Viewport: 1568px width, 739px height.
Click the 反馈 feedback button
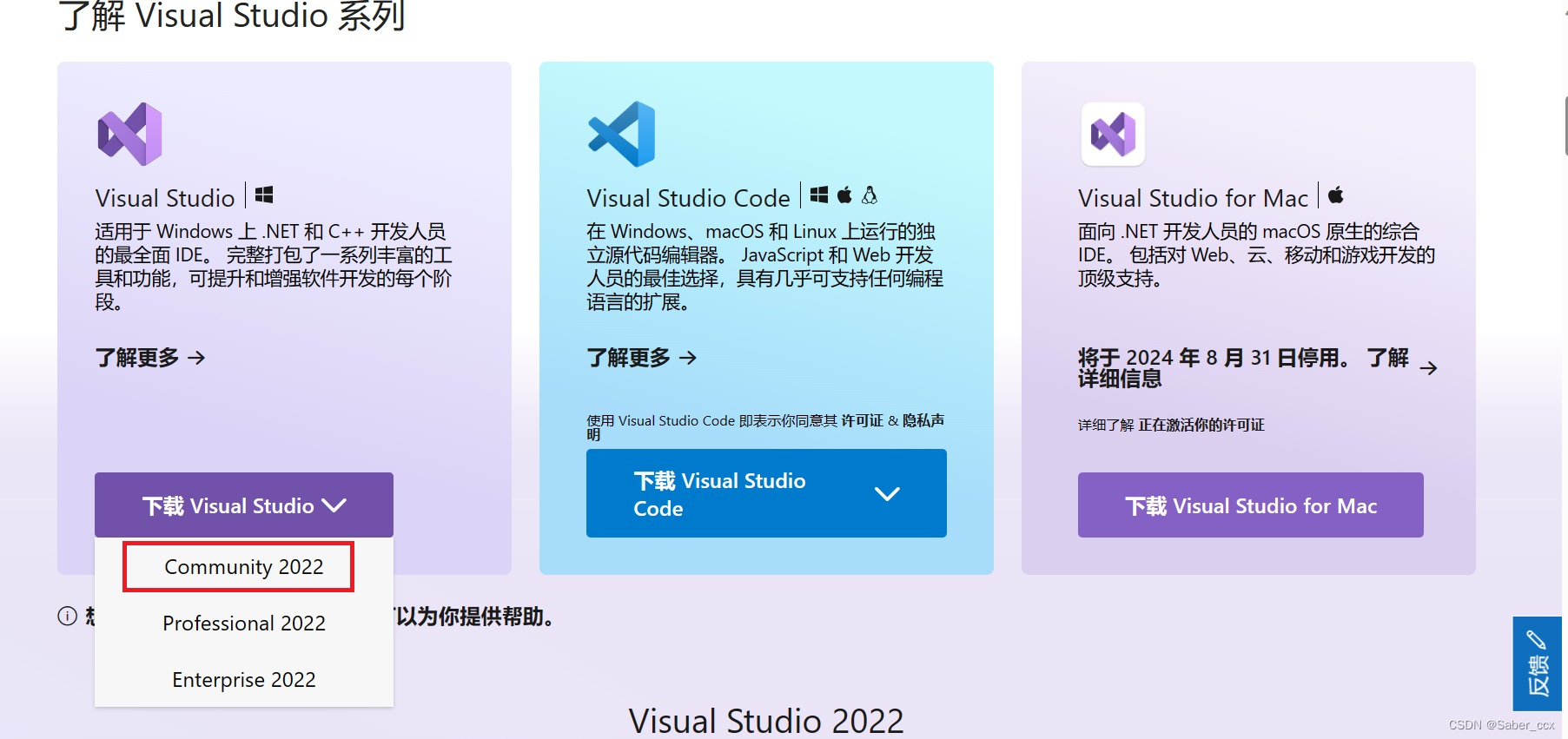[1537, 663]
